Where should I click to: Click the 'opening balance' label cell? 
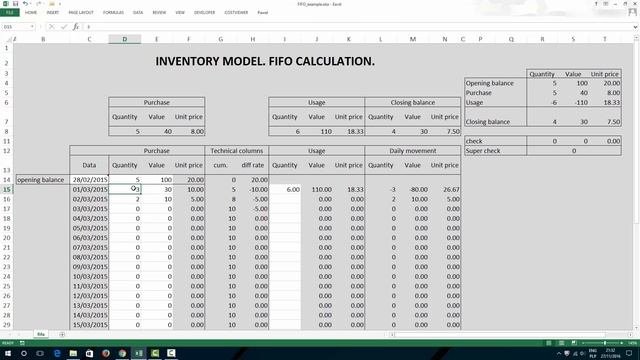43,180
